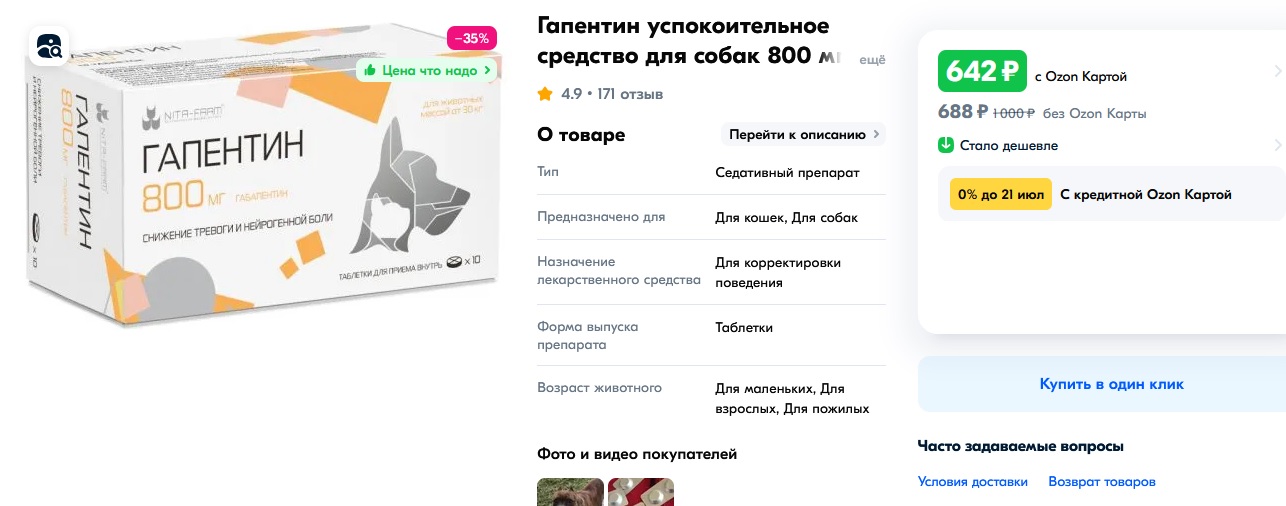This screenshot has height=506, width=1286.
Task: Open the main Гапентин product image
Action: tap(262, 182)
